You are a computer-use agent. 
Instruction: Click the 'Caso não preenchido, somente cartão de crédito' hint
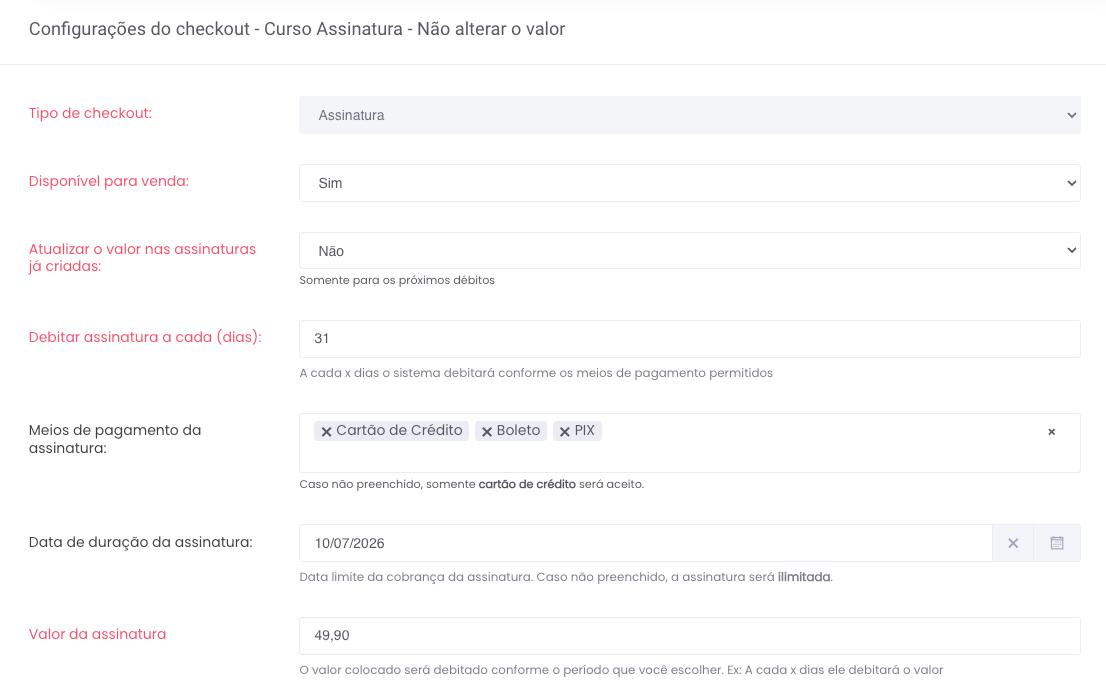pos(471,484)
